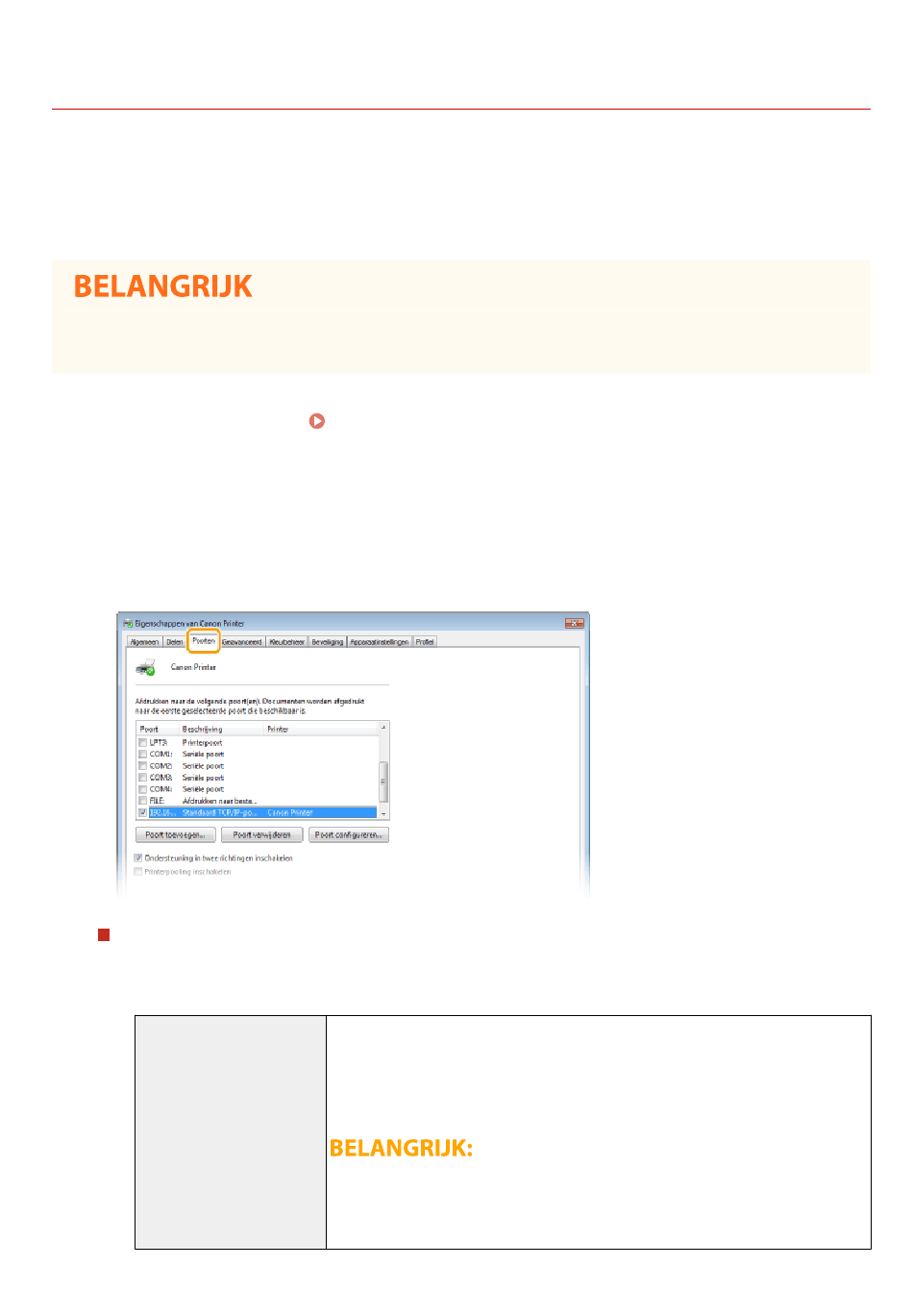Click the Canon Printer icon in dialog
This screenshot has height=1316, width=913.
point(145,667)
